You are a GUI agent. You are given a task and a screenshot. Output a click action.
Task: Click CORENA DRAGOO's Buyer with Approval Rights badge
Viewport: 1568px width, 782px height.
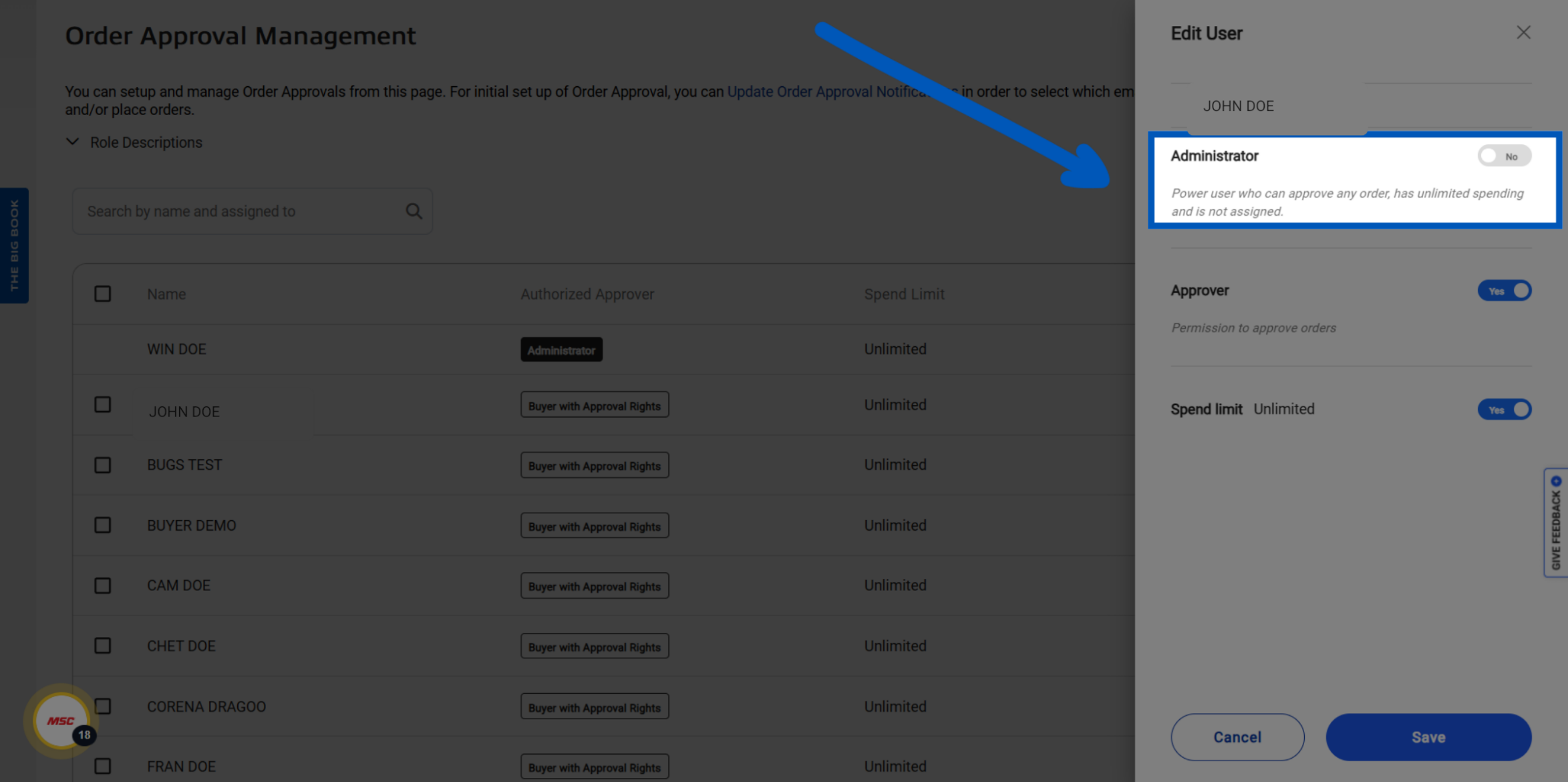[x=595, y=706]
